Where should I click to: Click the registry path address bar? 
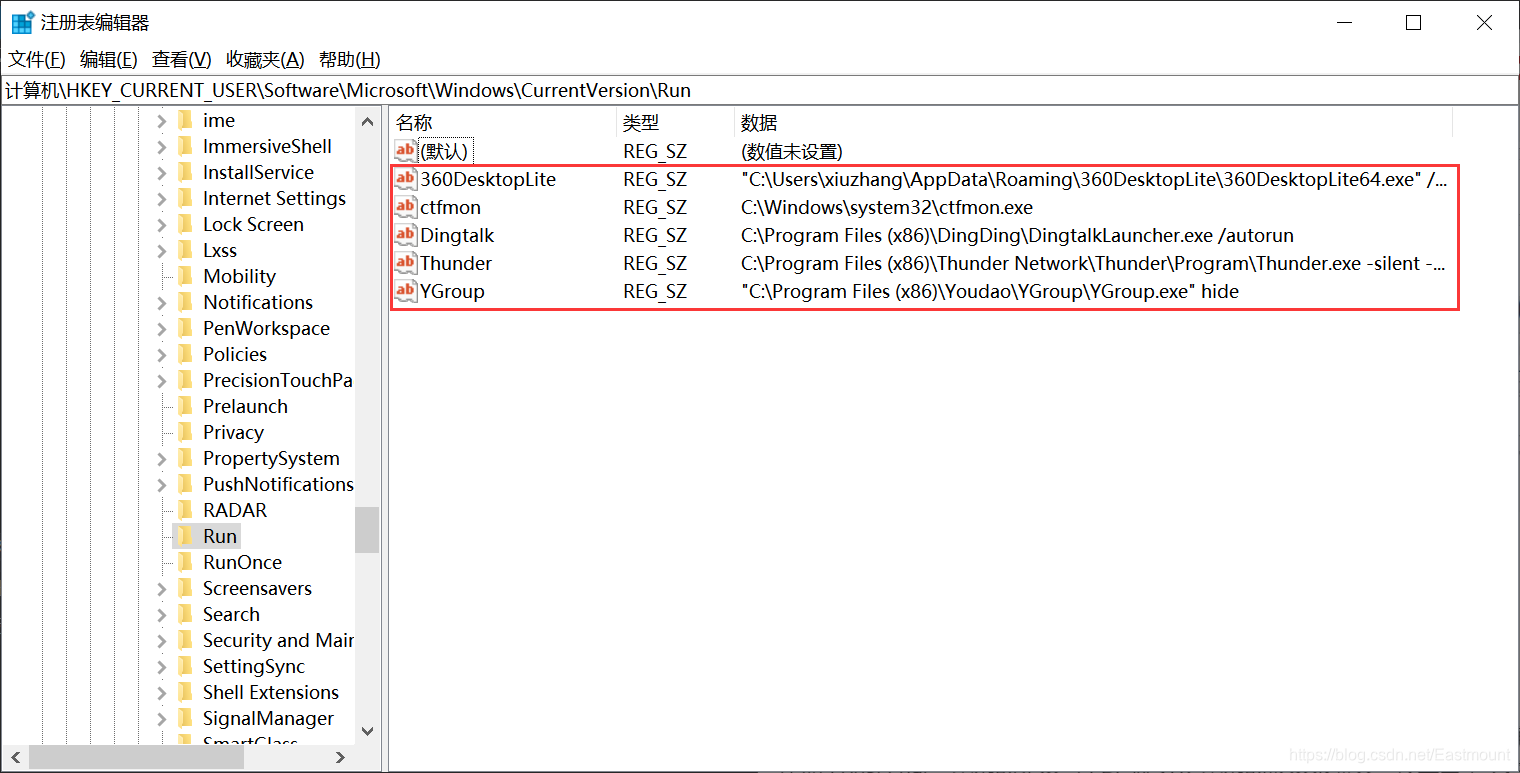pos(760,91)
